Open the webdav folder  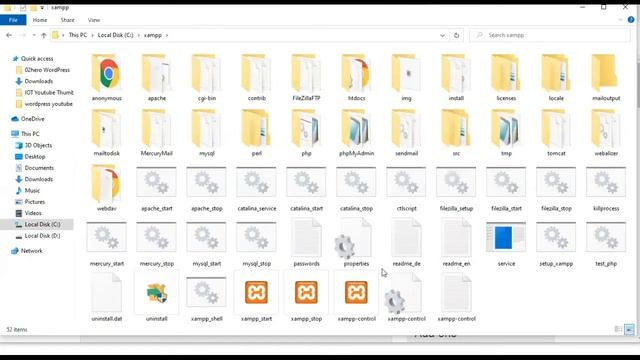click(107, 188)
